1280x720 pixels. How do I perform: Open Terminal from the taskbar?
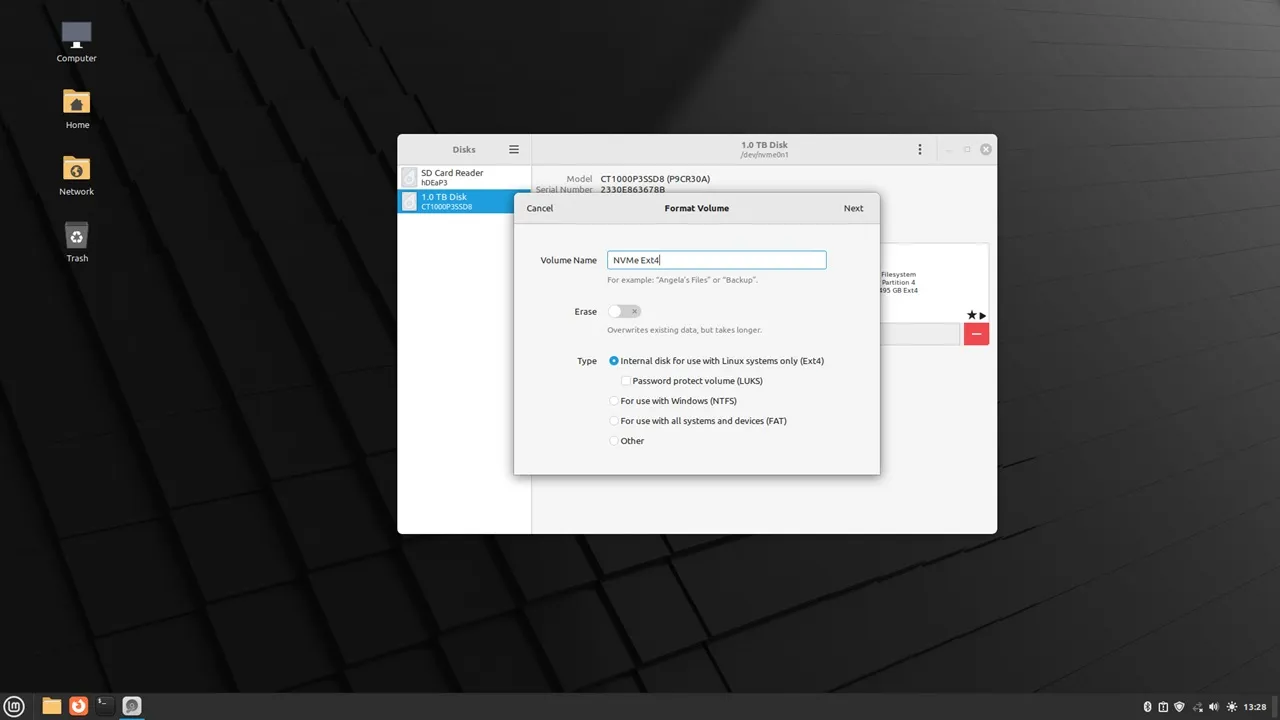tap(104, 706)
